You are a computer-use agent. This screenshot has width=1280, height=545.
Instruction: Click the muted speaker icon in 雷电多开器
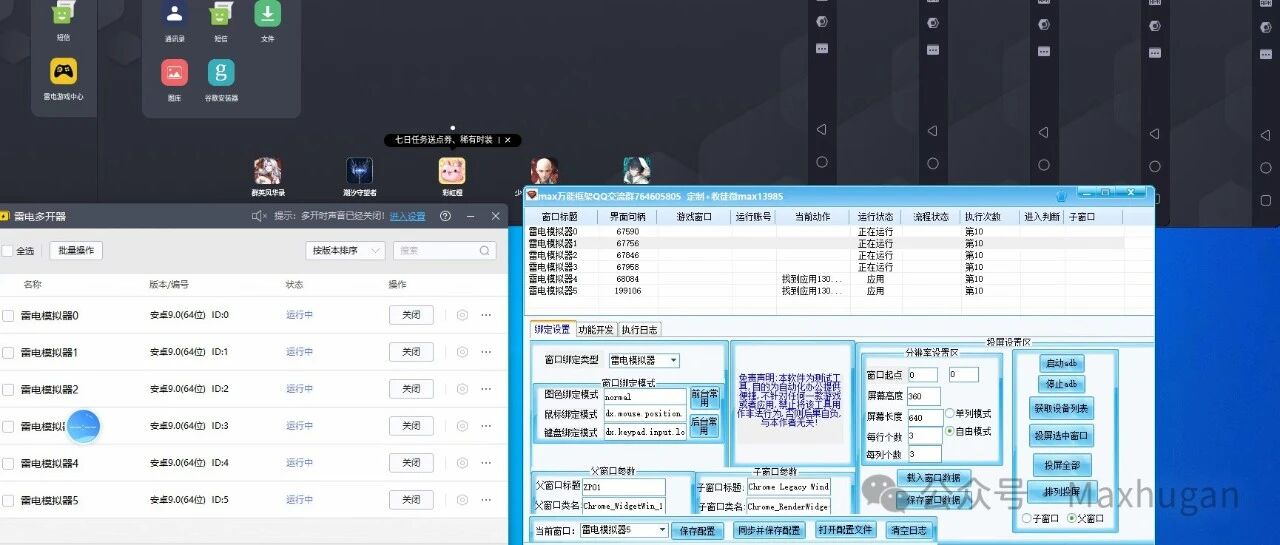click(x=259, y=216)
